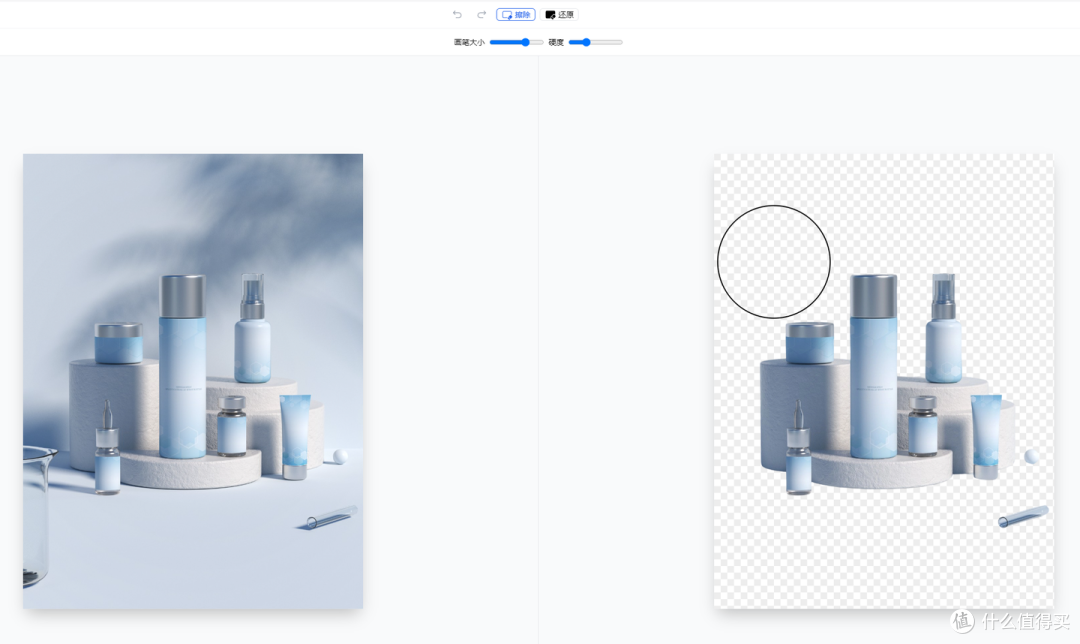Click the 硬度 hardness slider handle
Image resolution: width=1080 pixels, height=644 pixels.
point(586,42)
